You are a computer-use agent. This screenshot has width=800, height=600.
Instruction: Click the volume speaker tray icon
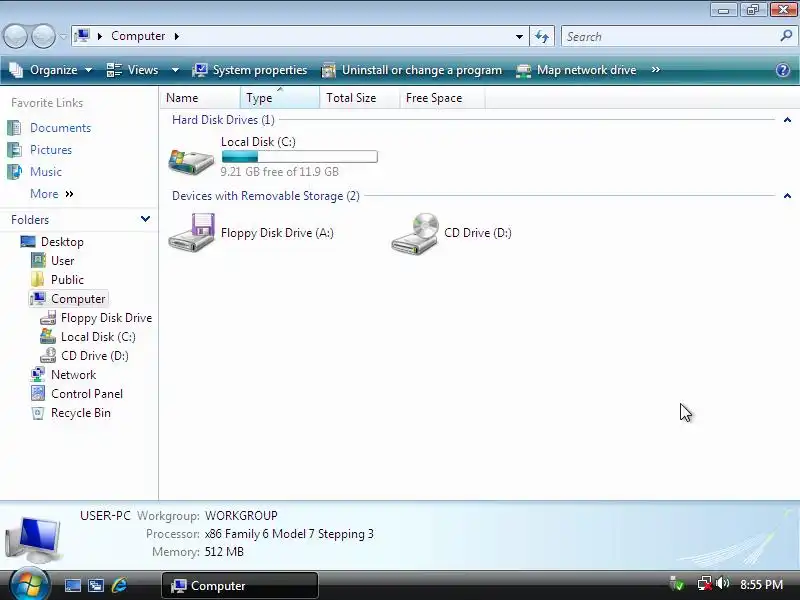pos(722,583)
